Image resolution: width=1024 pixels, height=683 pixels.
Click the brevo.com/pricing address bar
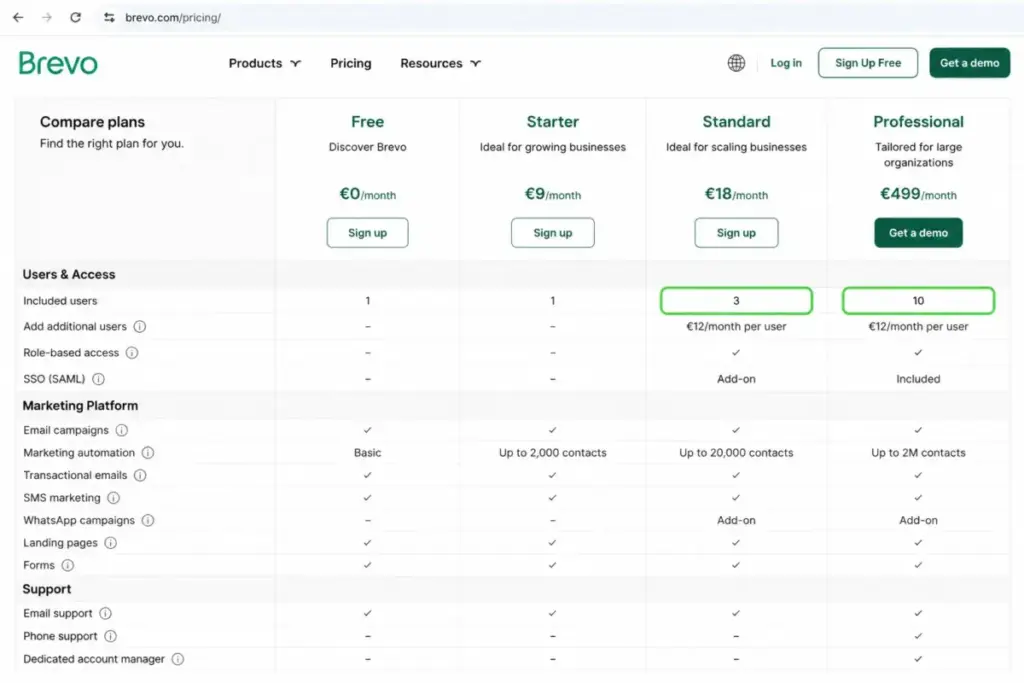click(172, 18)
